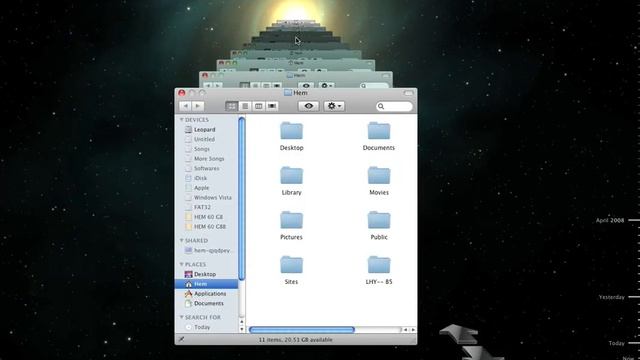640x360 pixels.
Task: Open the Action gear menu
Action: tap(334, 106)
